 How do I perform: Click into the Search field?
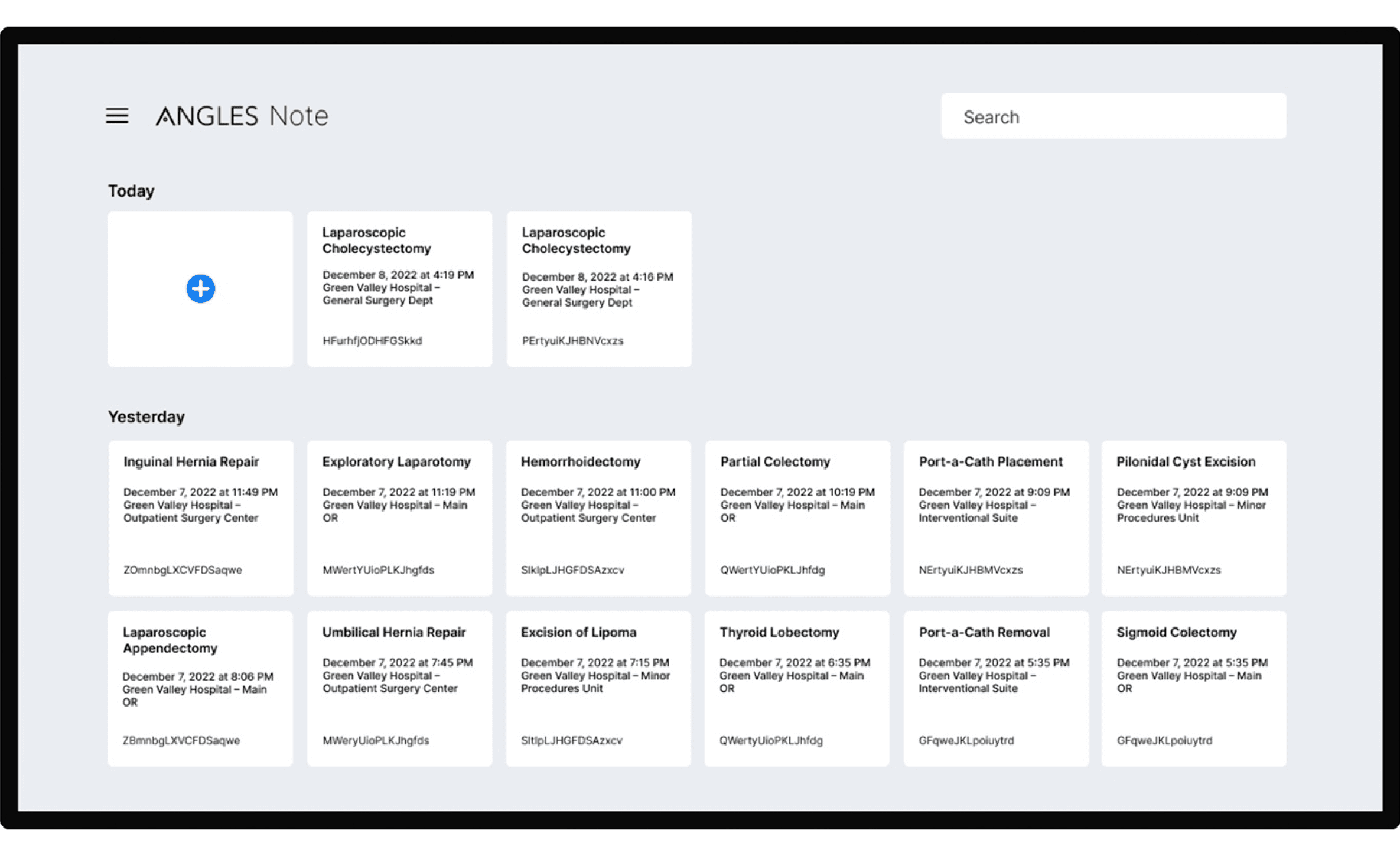pyautogui.click(x=1113, y=116)
